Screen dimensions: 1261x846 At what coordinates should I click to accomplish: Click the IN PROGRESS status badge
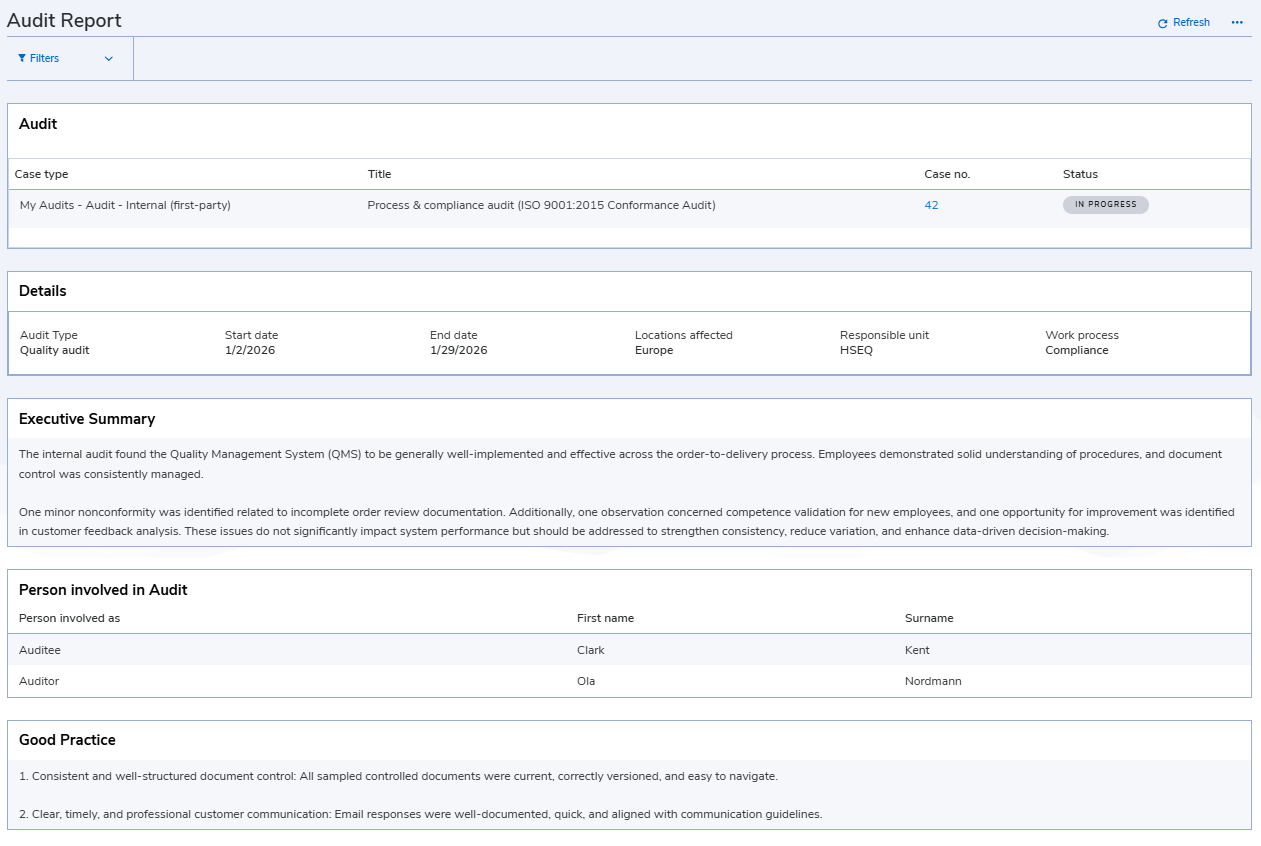pos(1105,204)
